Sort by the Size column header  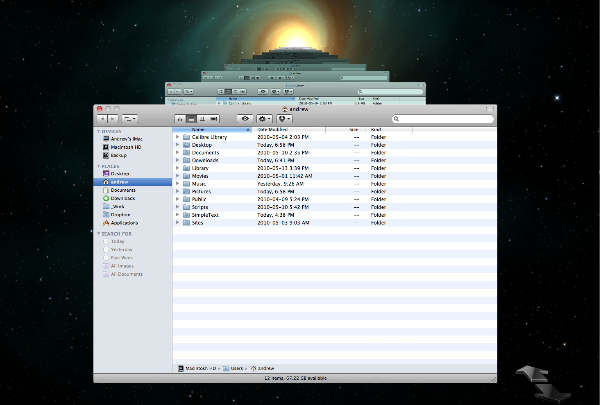(346, 130)
